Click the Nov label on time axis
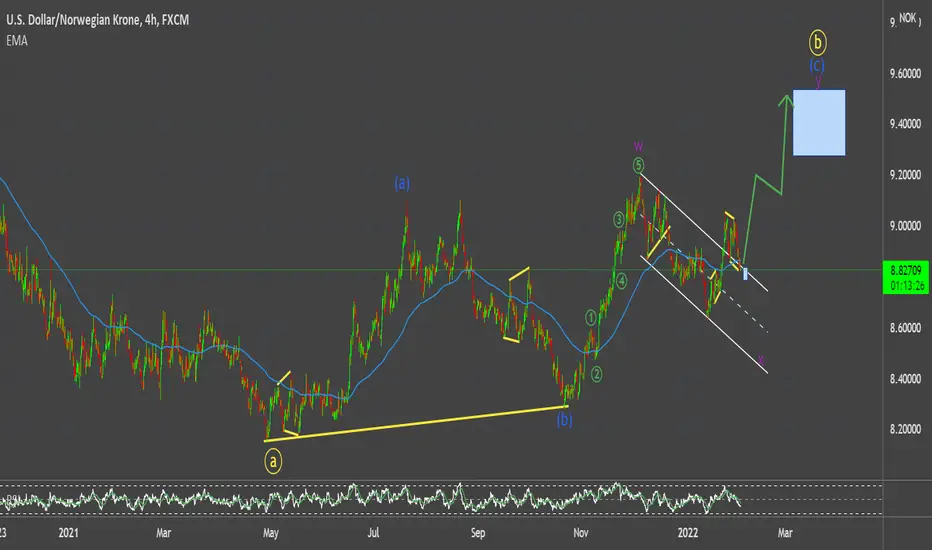The width and height of the screenshot is (932, 550). coord(581,533)
